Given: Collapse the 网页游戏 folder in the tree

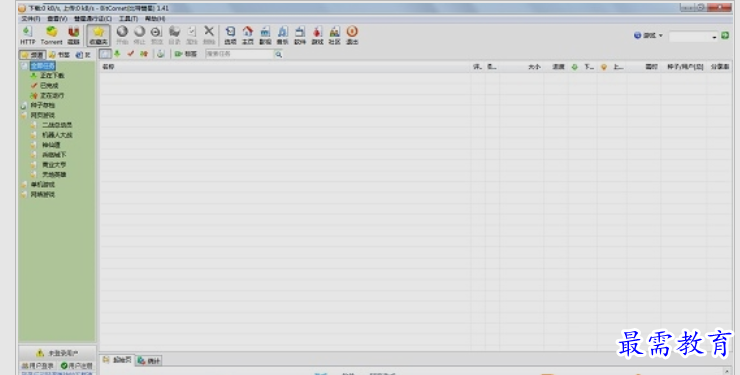Looking at the screenshot, I should pos(43,115).
